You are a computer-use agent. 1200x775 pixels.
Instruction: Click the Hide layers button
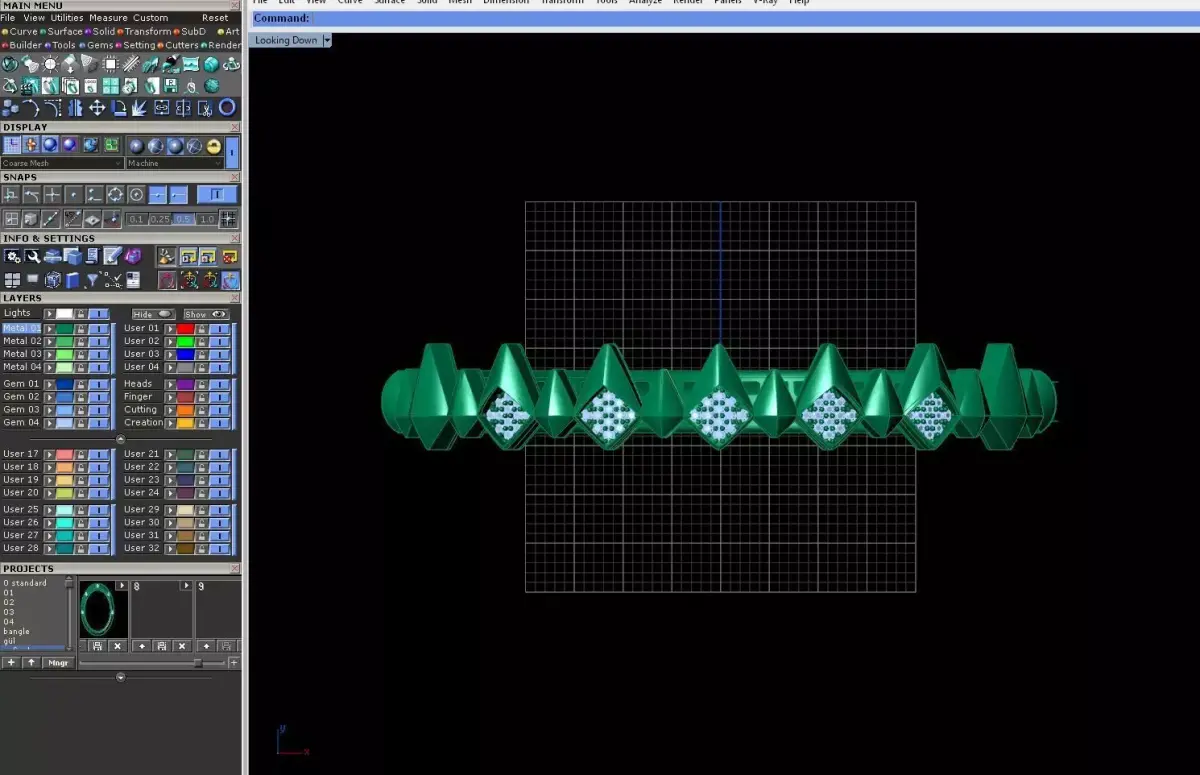pos(153,314)
